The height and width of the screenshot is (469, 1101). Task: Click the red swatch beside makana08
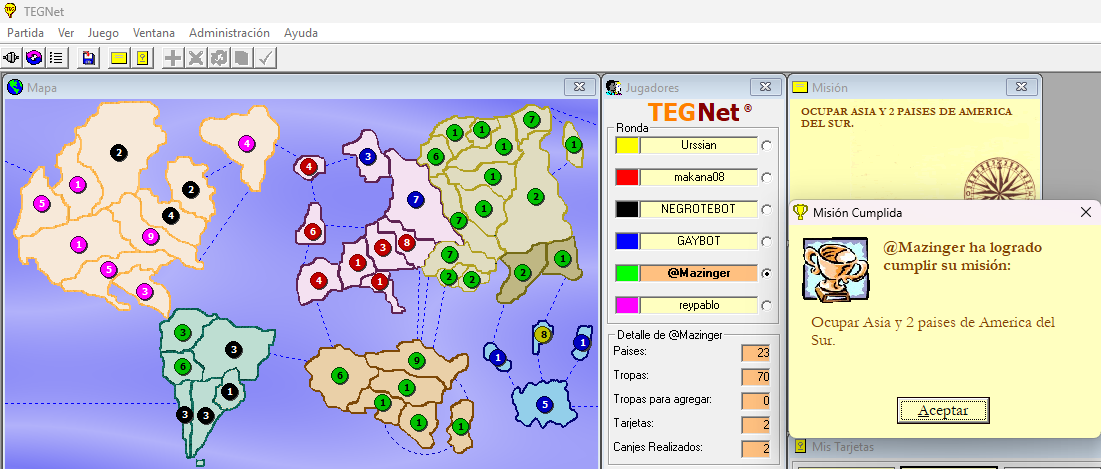[x=627, y=178]
